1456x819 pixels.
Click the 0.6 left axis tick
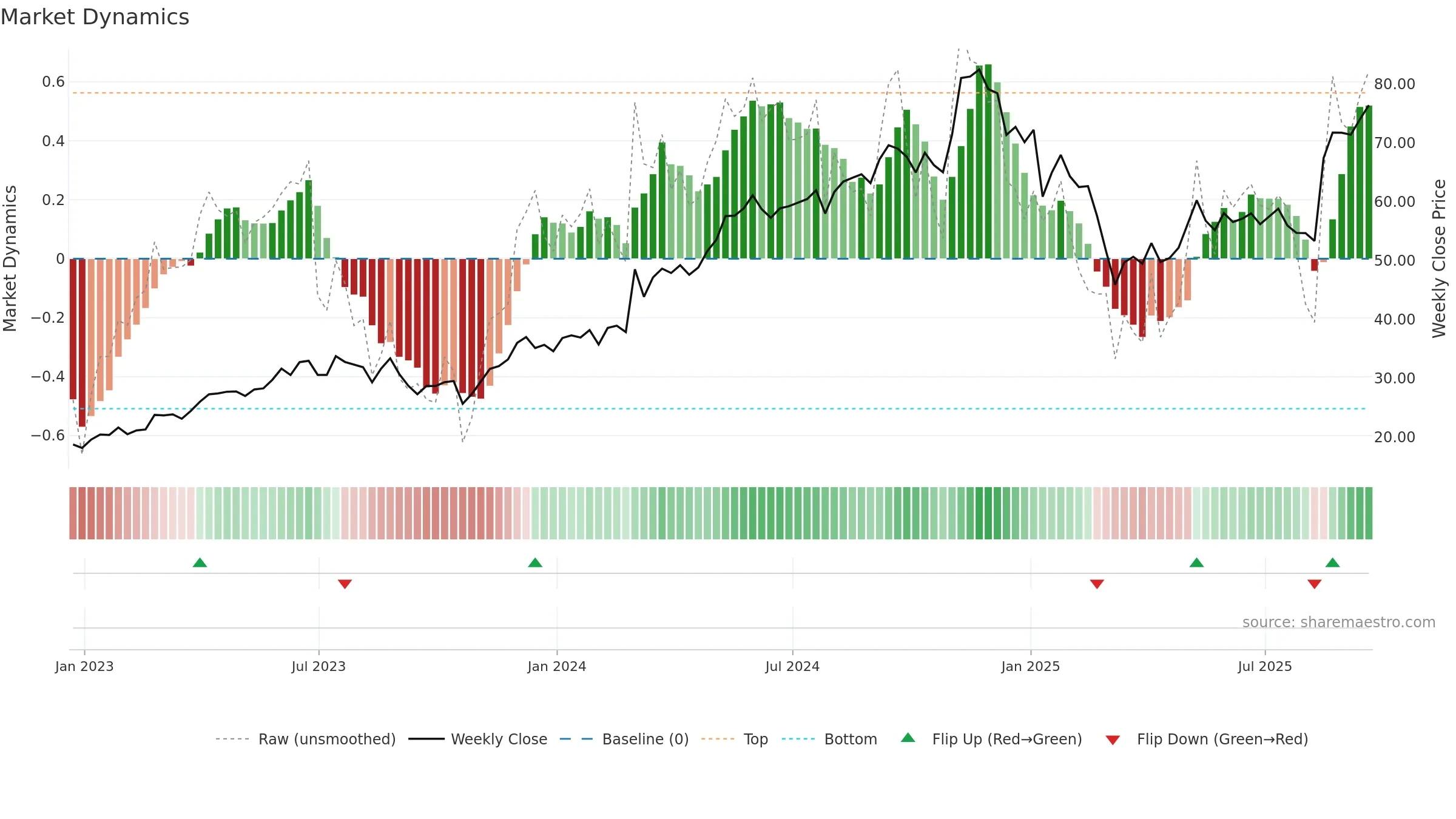click(x=53, y=82)
